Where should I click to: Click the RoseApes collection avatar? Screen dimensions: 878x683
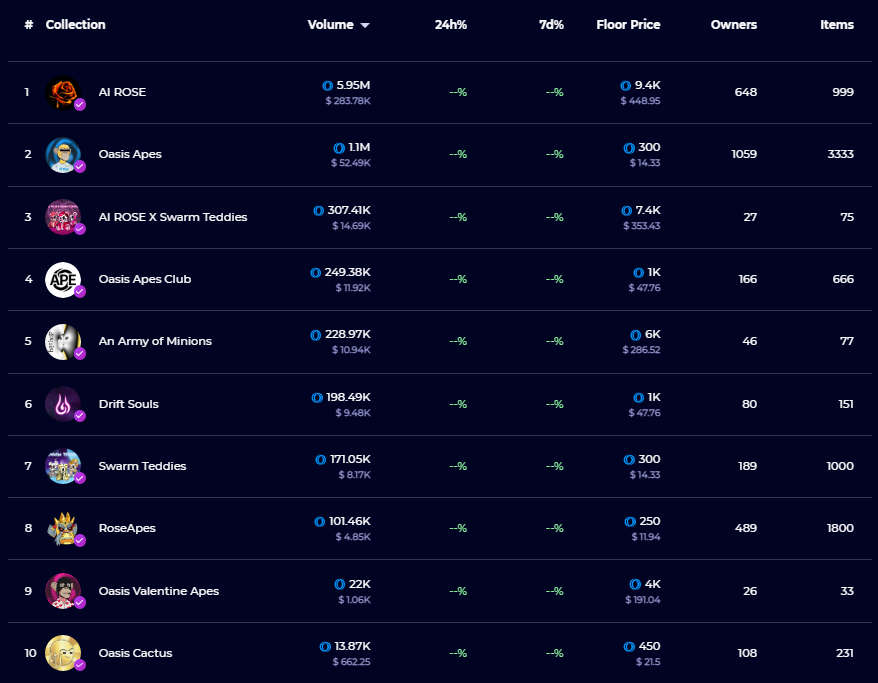tap(64, 528)
